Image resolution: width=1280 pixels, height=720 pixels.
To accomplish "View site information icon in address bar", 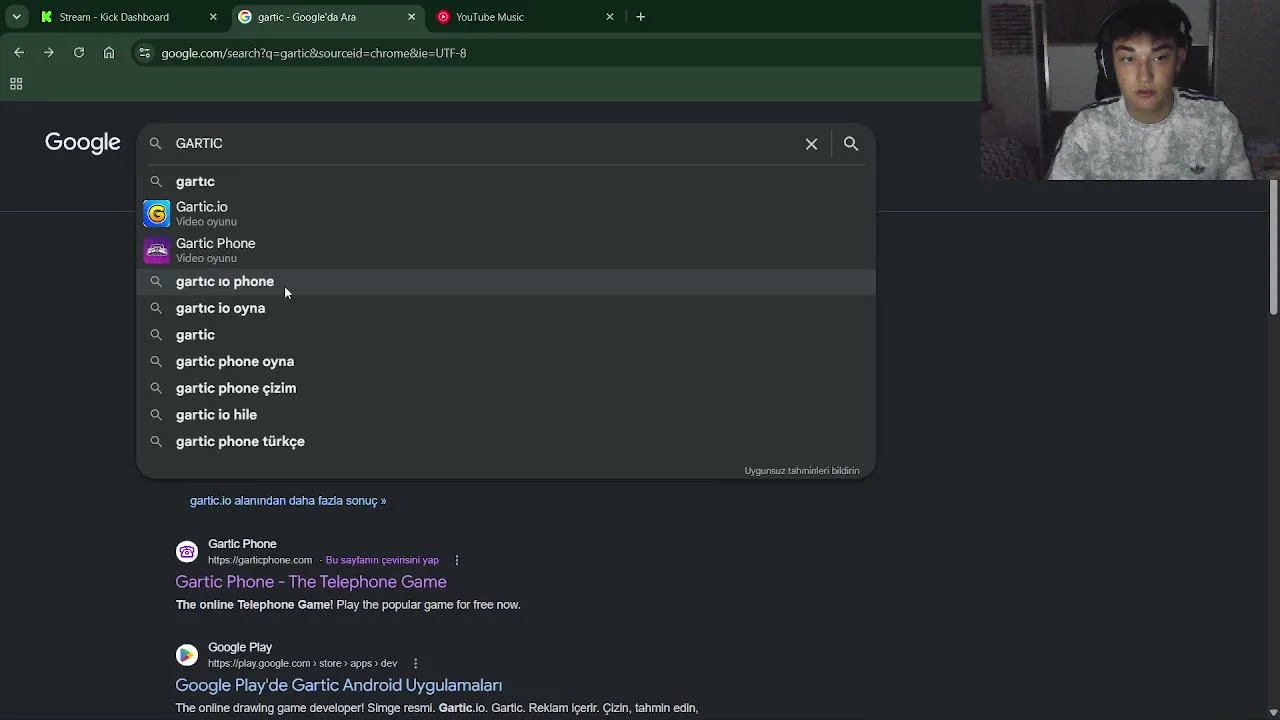I will coord(144,53).
